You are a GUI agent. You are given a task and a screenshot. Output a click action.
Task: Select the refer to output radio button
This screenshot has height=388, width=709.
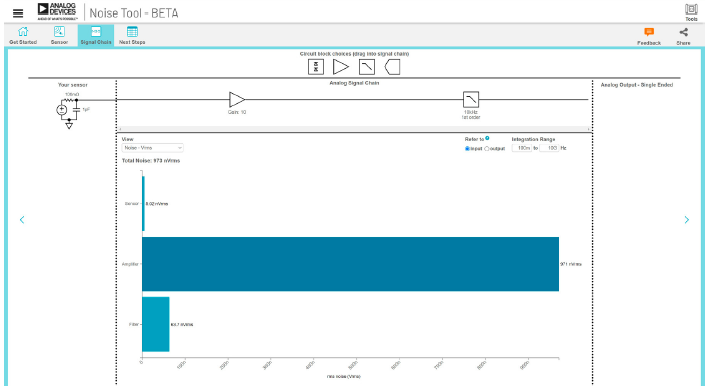point(487,148)
